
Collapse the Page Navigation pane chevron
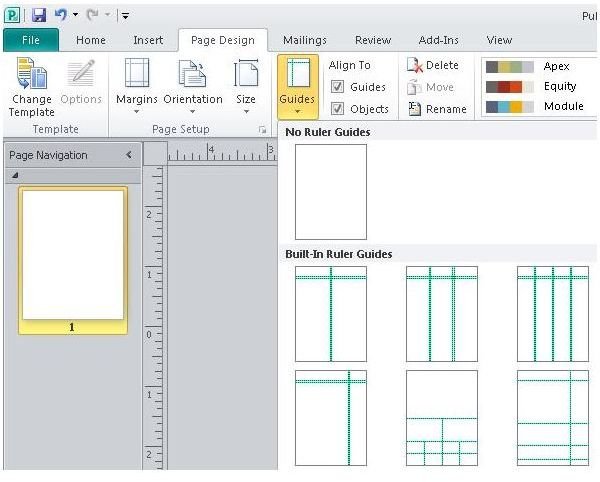(129, 155)
